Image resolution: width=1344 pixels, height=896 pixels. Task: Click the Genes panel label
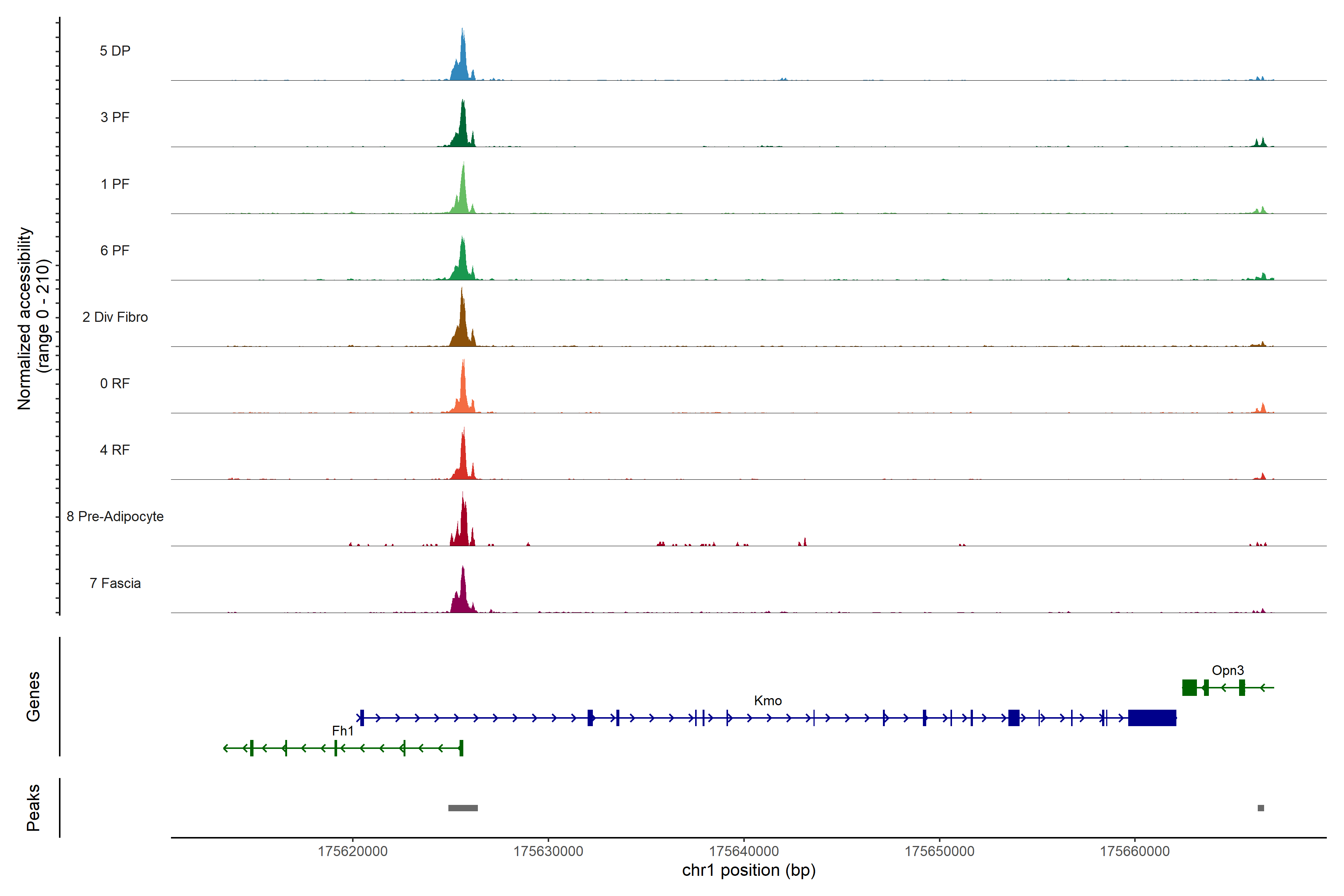(33, 697)
